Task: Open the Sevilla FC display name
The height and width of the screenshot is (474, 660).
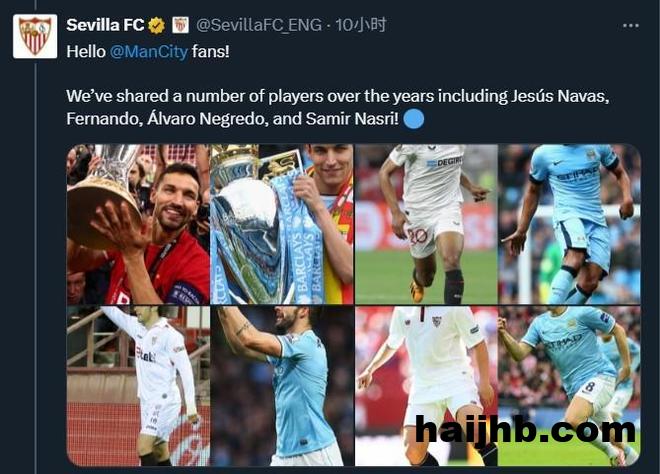Action: [105, 25]
